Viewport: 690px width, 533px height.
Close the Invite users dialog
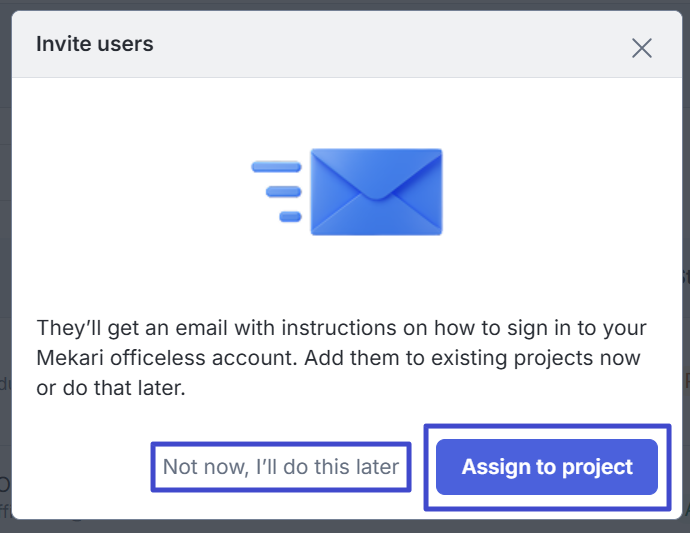pos(641,48)
